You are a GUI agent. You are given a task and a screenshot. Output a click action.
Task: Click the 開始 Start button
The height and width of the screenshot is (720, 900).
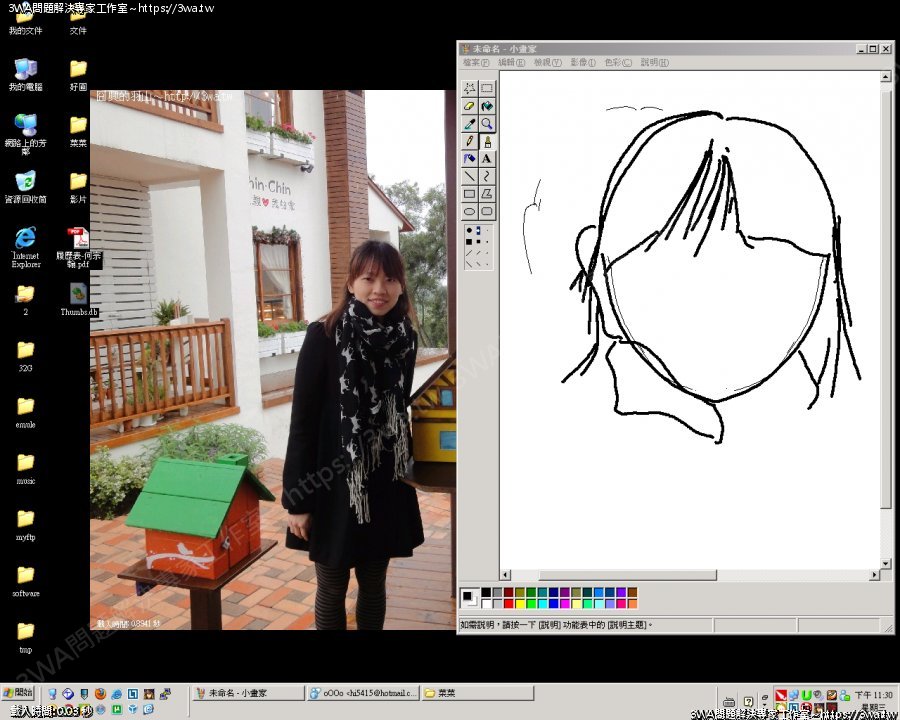18,693
